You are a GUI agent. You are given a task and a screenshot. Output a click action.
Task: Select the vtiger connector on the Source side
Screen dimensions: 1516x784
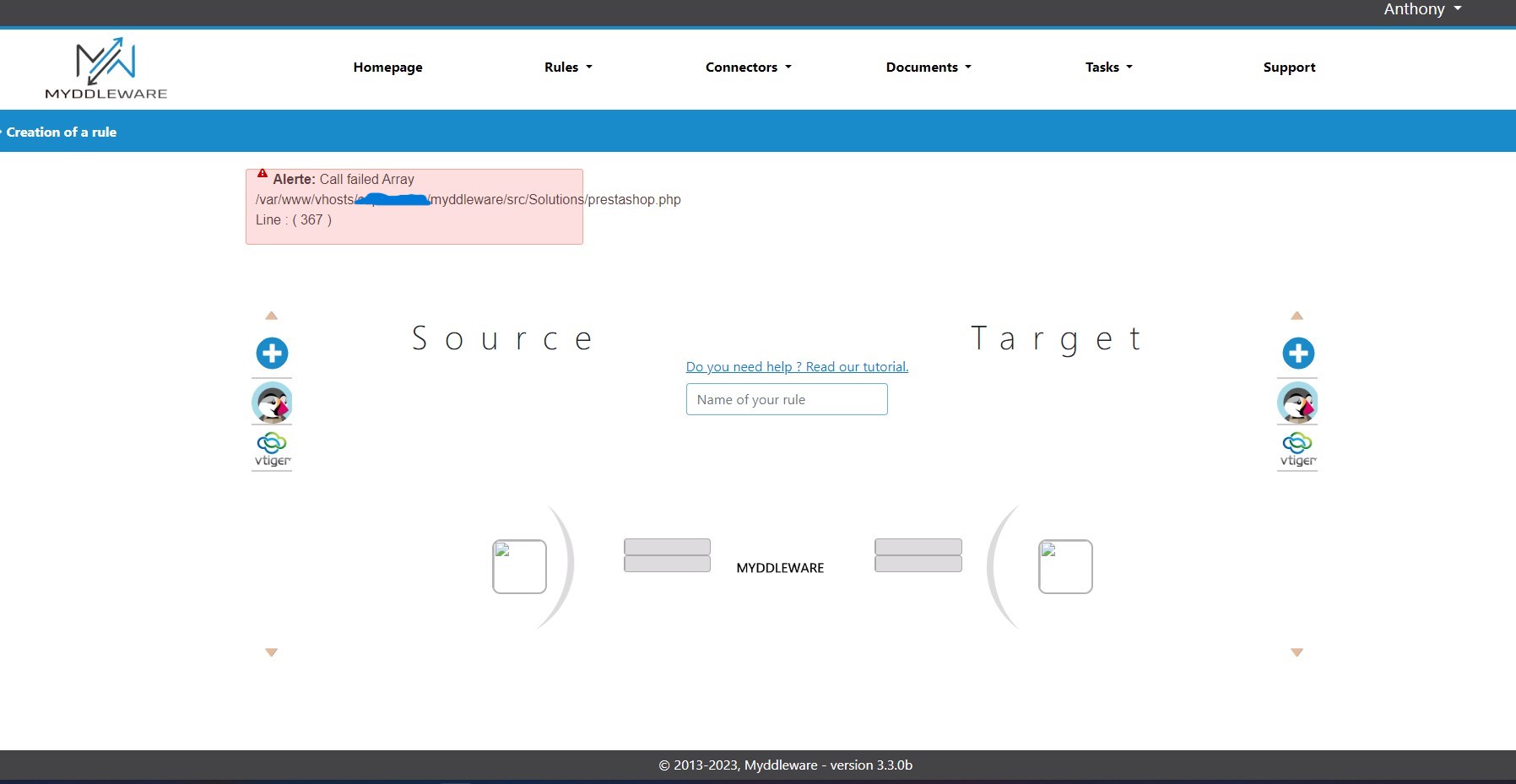point(272,450)
